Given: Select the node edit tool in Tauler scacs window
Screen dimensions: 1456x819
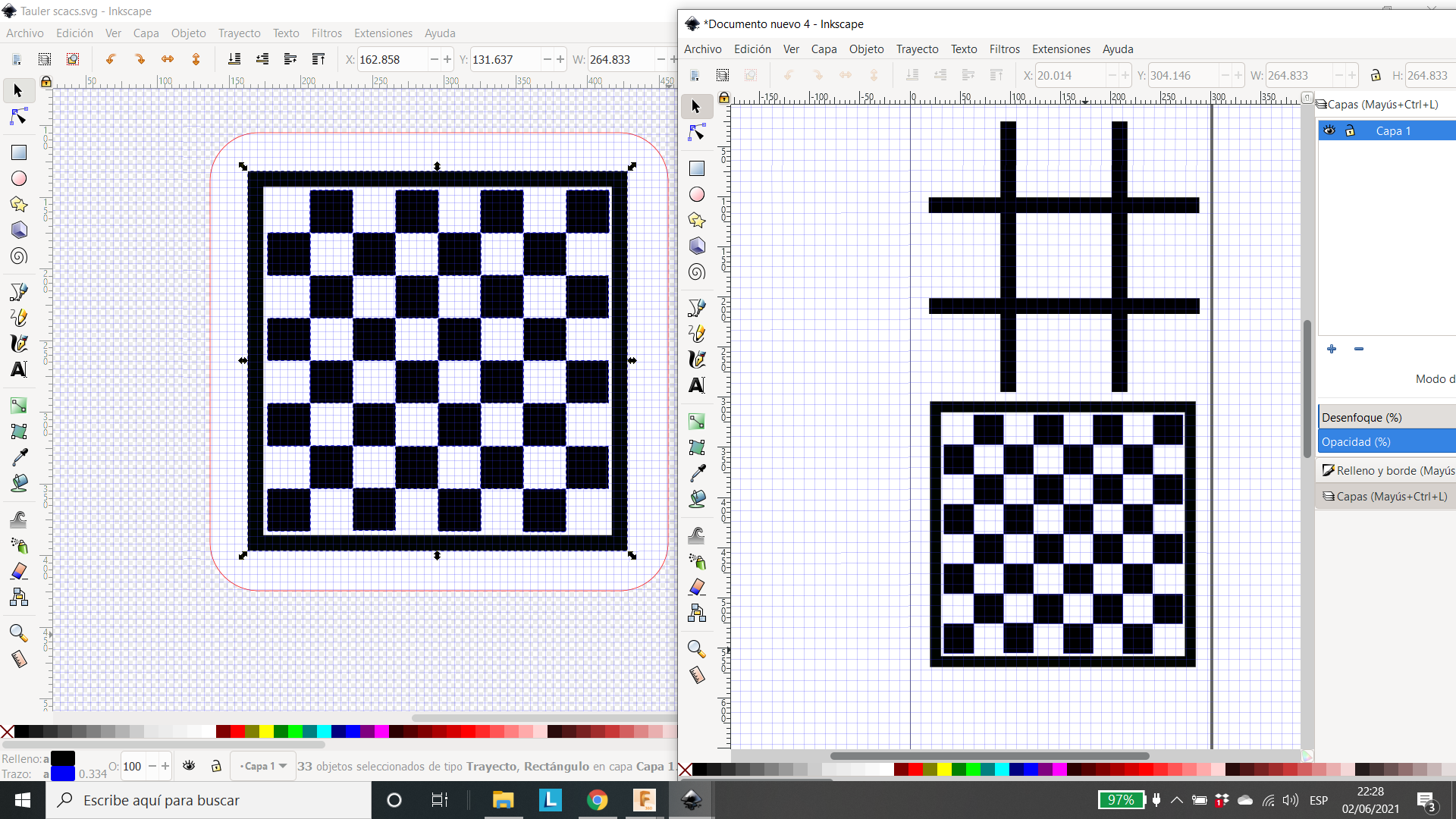Looking at the screenshot, I should coord(18,117).
